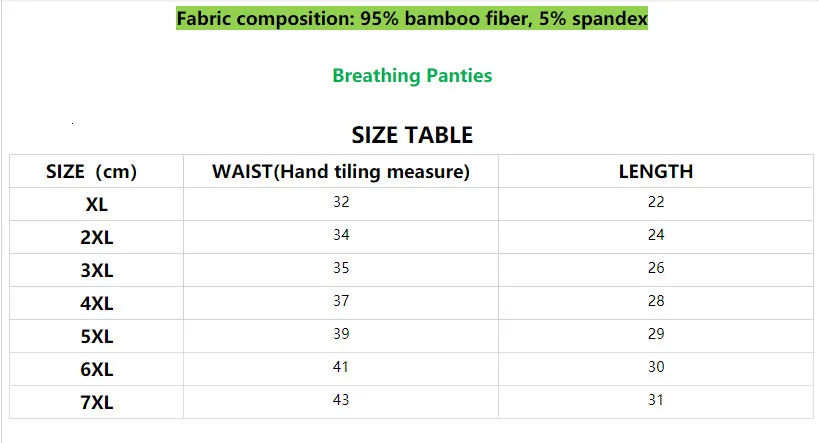Click the length value 26
The image size is (819, 443).
[656, 268]
